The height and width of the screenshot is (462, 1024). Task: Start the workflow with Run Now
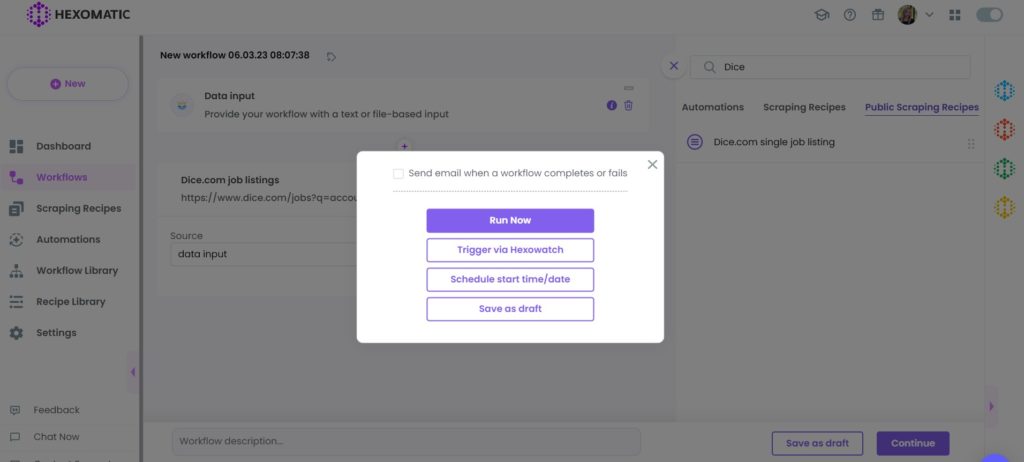tap(510, 220)
